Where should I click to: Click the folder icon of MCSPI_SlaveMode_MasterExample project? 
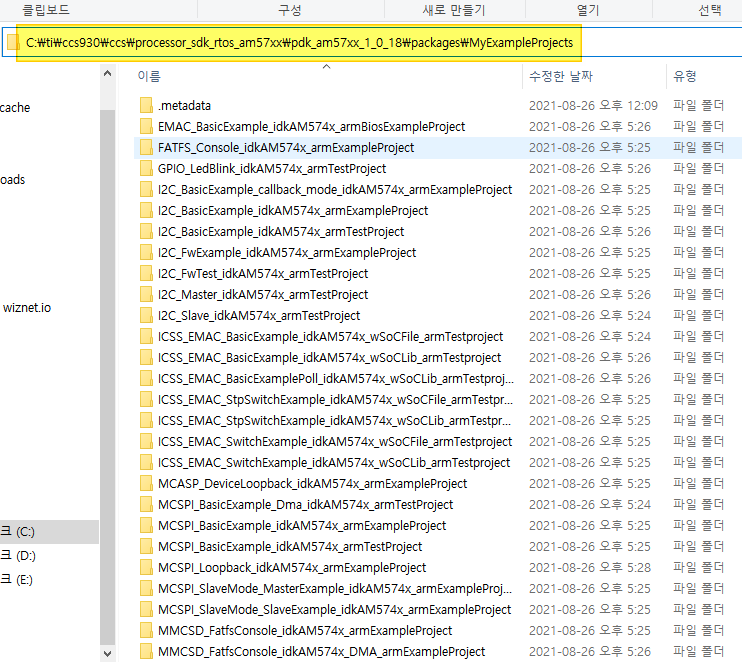pyautogui.click(x=146, y=588)
